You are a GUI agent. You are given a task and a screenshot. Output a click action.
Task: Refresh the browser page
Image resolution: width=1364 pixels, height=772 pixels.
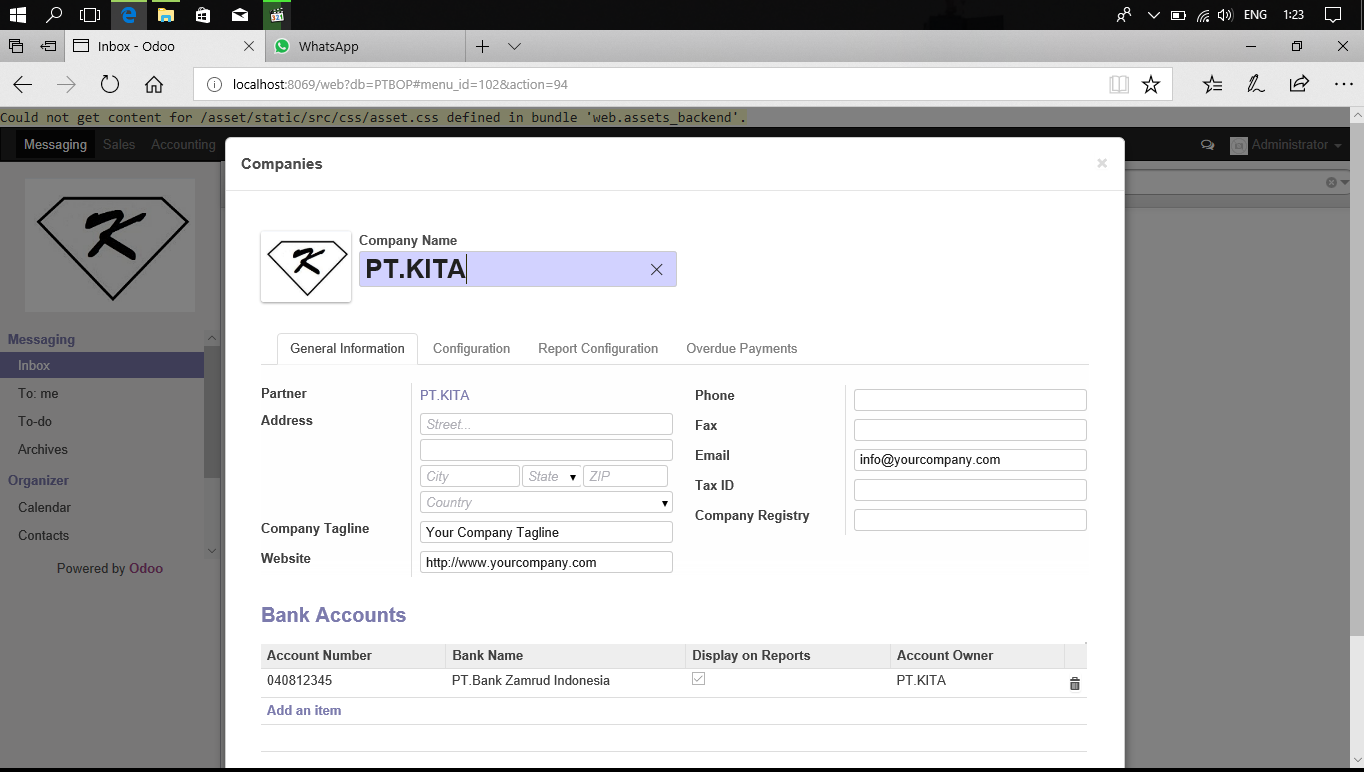click(x=110, y=85)
